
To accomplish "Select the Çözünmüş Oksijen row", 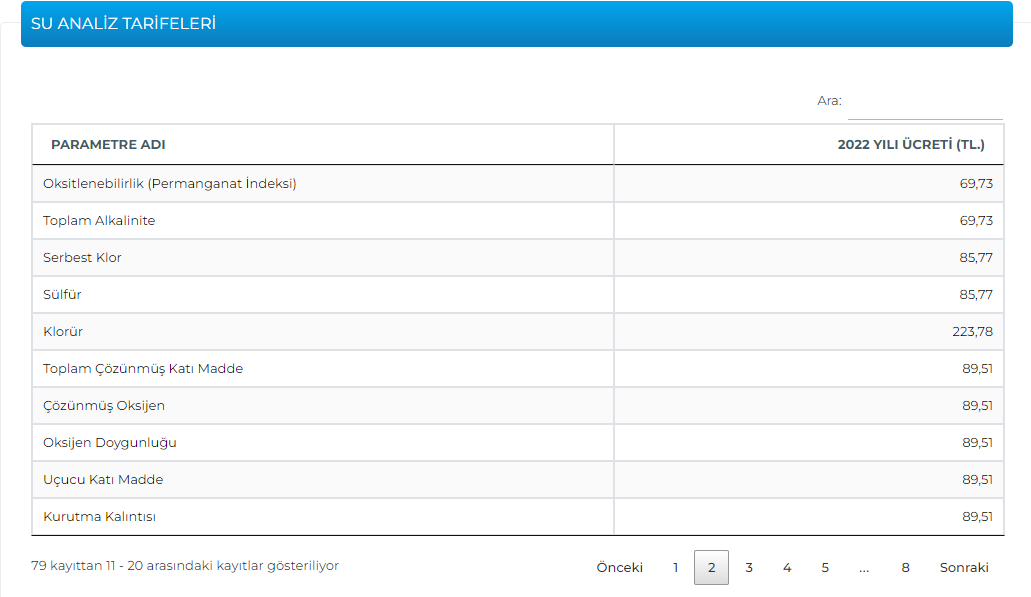I will (104, 406).
